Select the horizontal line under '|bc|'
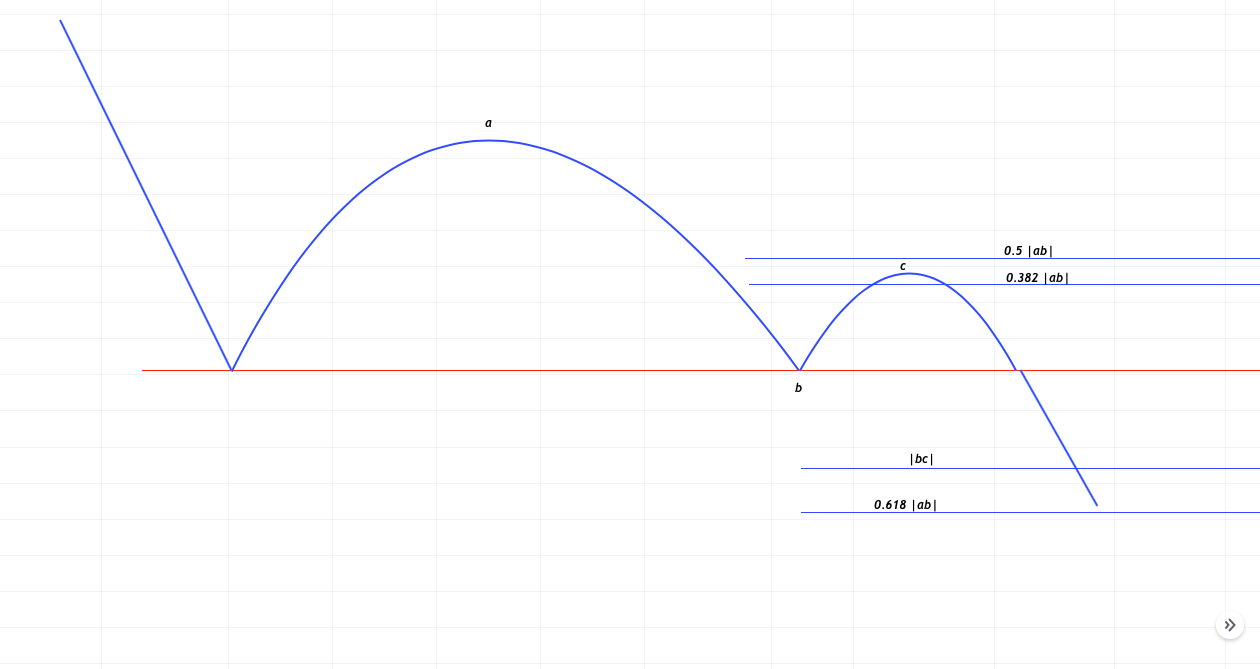 [1150, 468]
